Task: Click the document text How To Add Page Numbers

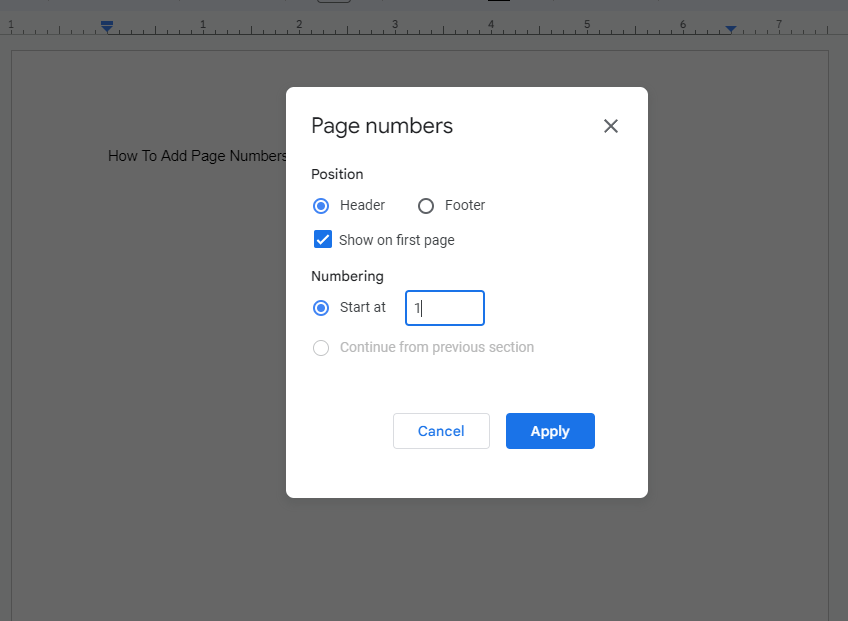Action: 197,156
